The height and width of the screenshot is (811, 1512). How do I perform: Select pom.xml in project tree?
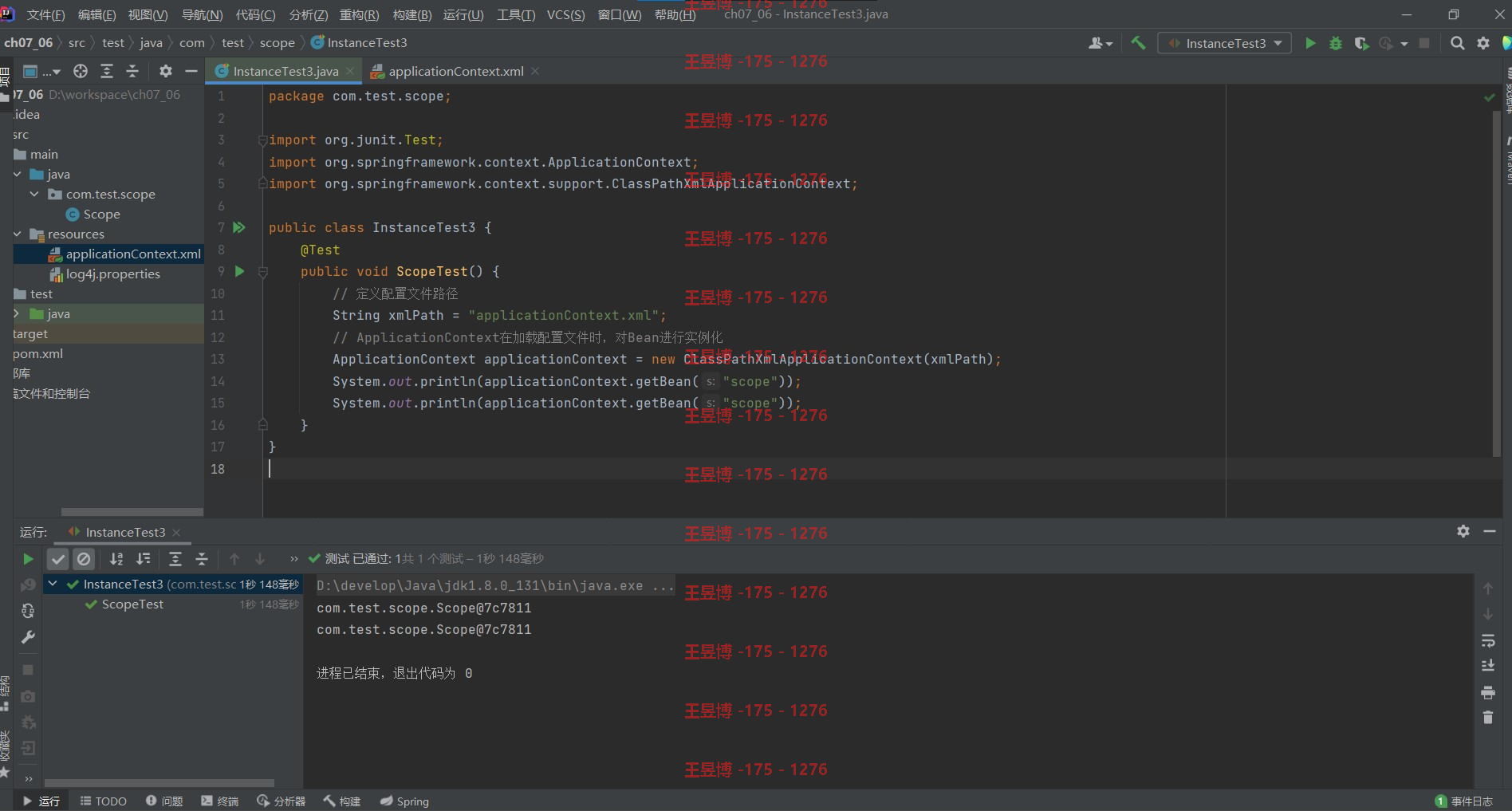(x=37, y=353)
